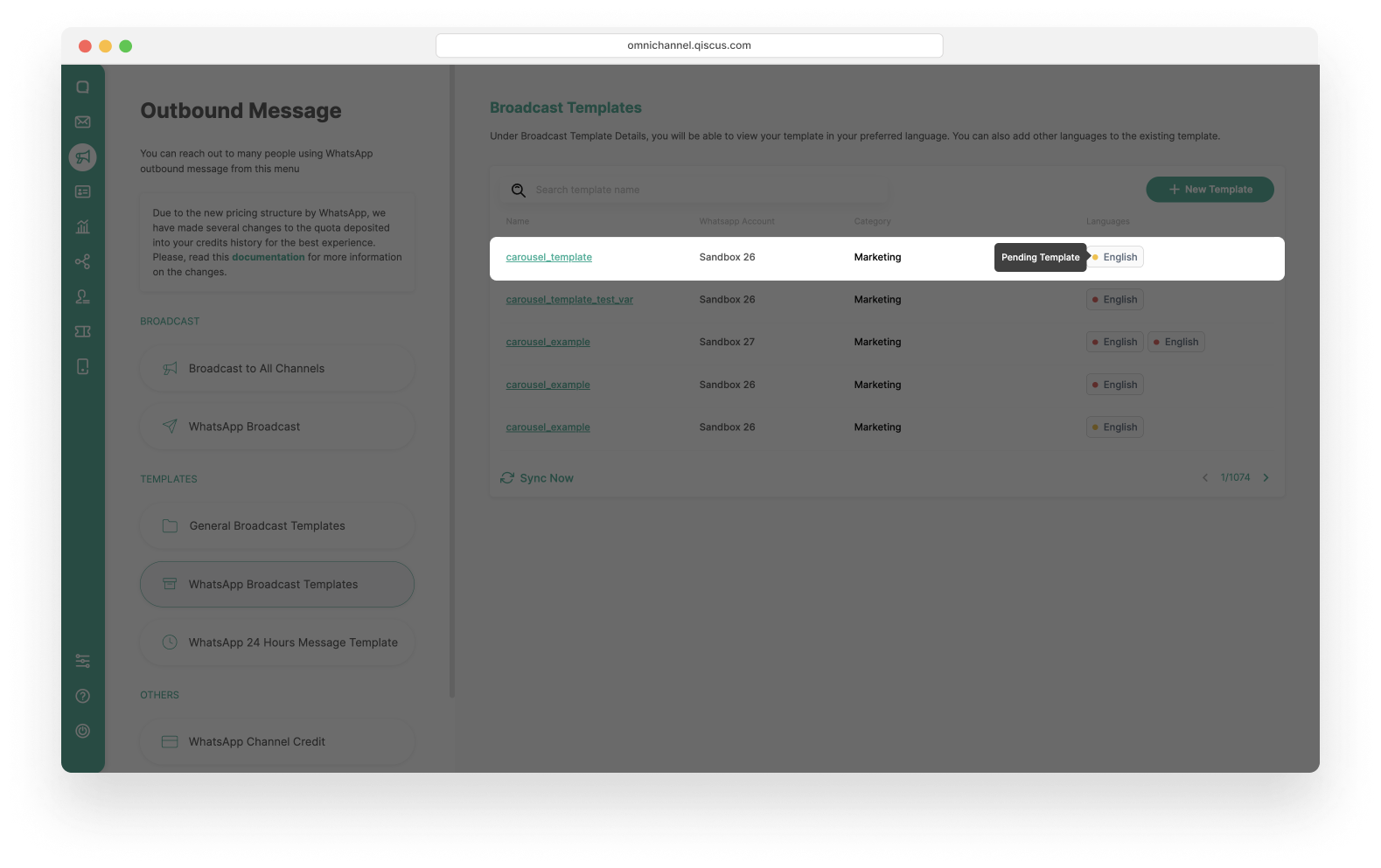Open the documentation link in the pricing notice
The image size is (1381, 868).
click(269, 258)
